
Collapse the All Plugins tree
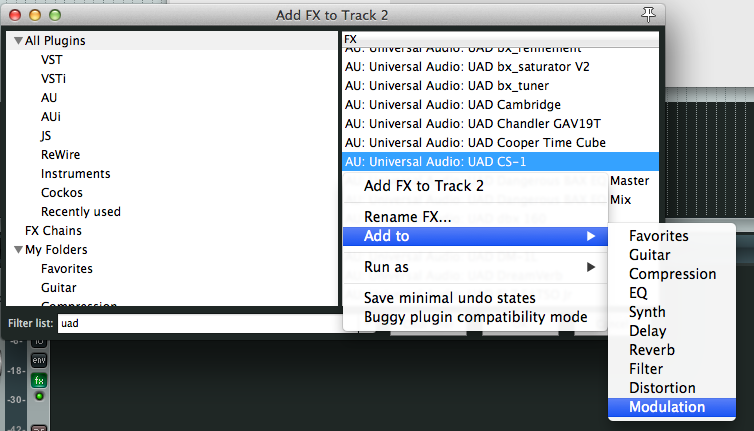18,41
